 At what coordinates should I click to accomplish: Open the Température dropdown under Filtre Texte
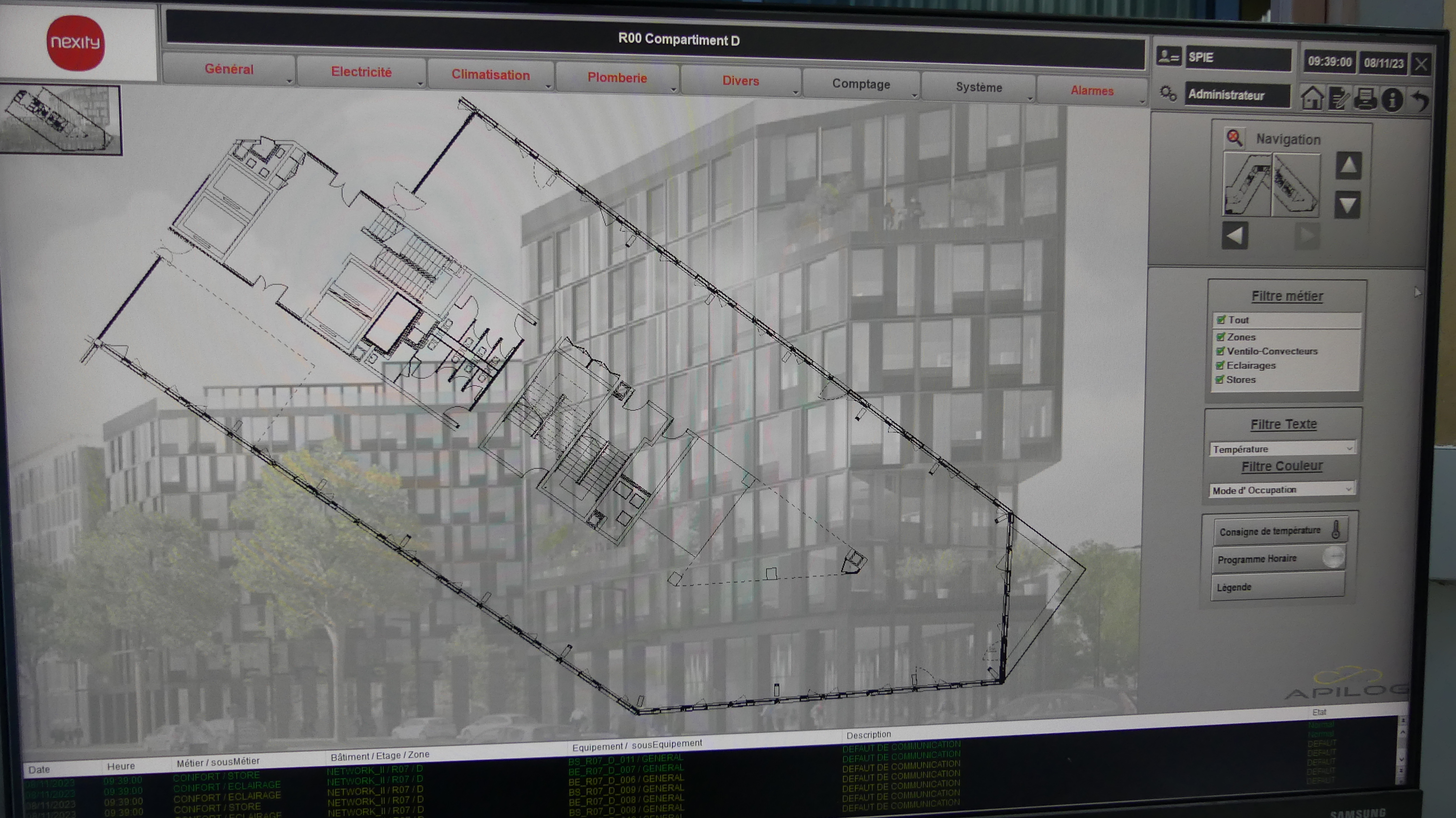click(1282, 449)
